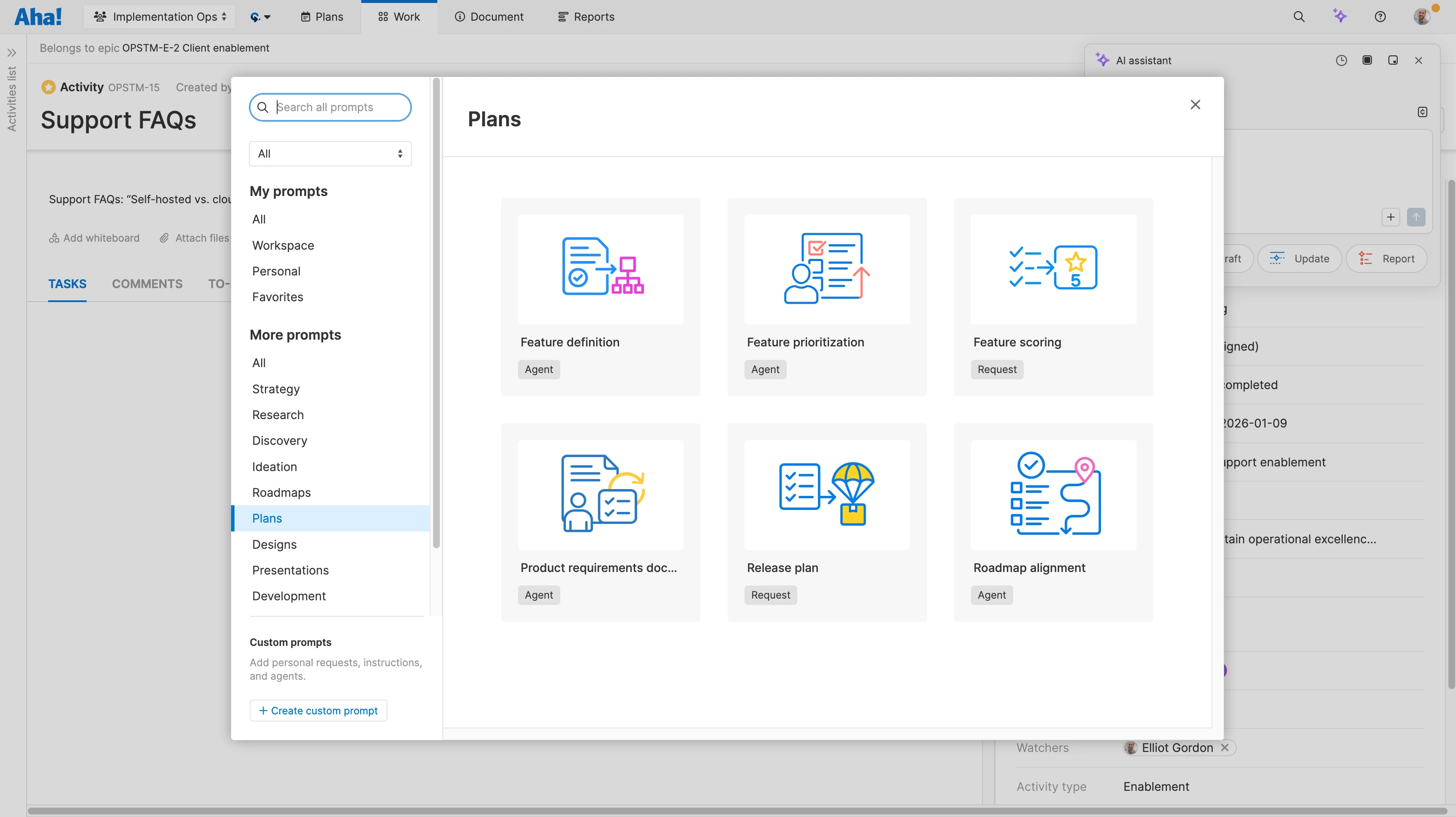Select Plans in the prompt category list

(267, 518)
